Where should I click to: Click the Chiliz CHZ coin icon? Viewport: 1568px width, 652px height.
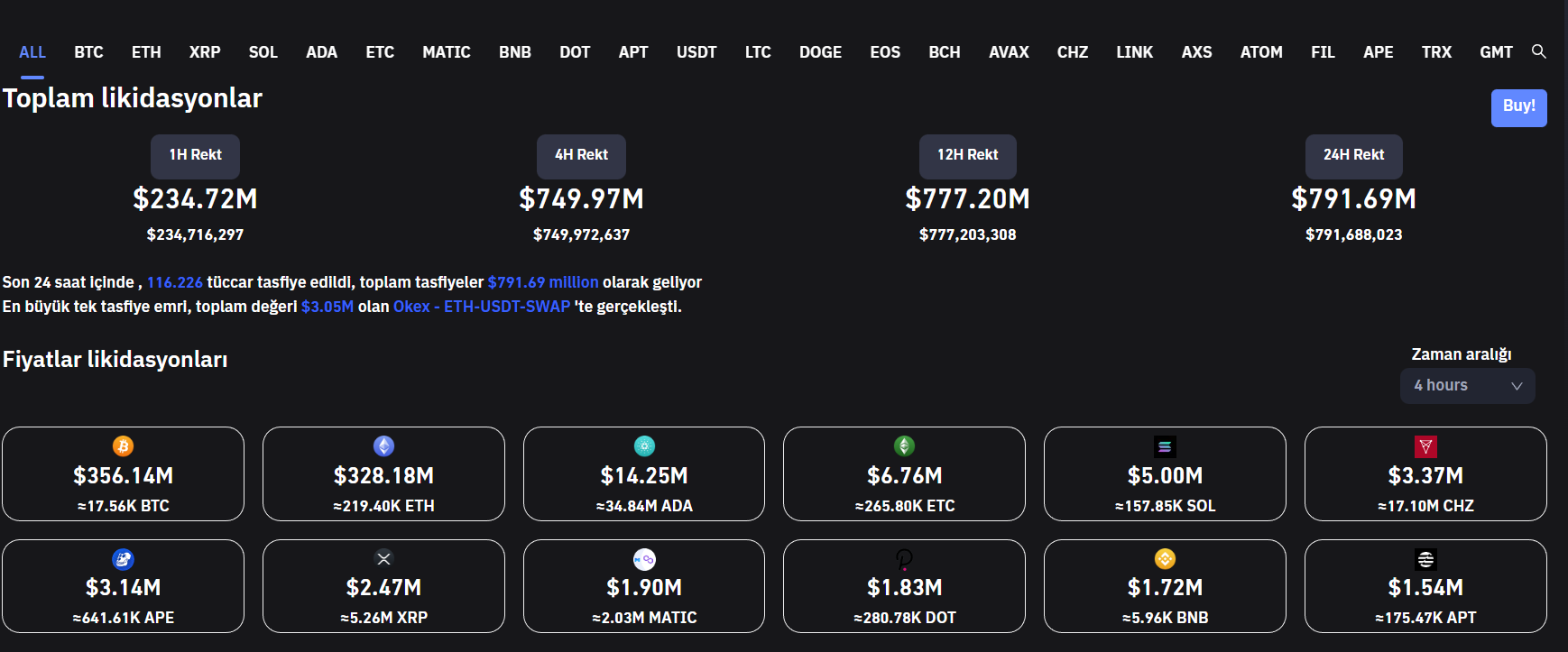point(1425,446)
